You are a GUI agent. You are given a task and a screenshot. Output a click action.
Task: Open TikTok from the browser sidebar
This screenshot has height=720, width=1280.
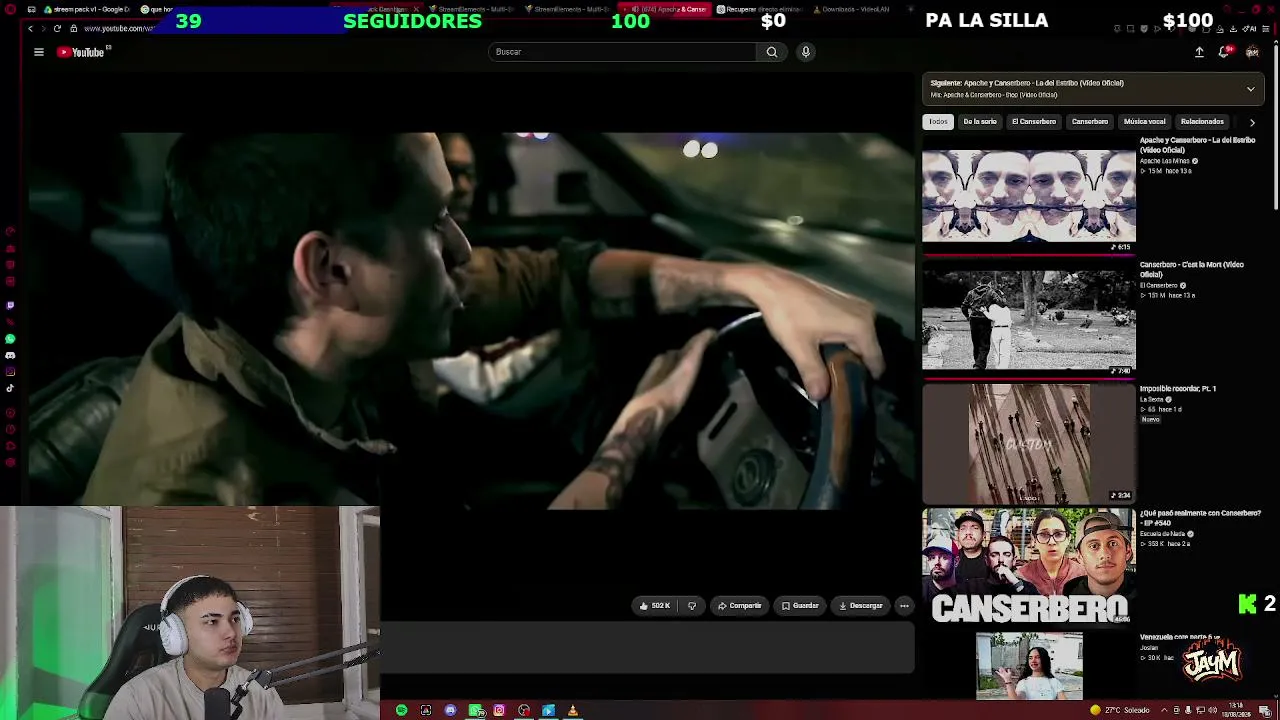pyautogui.click(x=10, y=388)
